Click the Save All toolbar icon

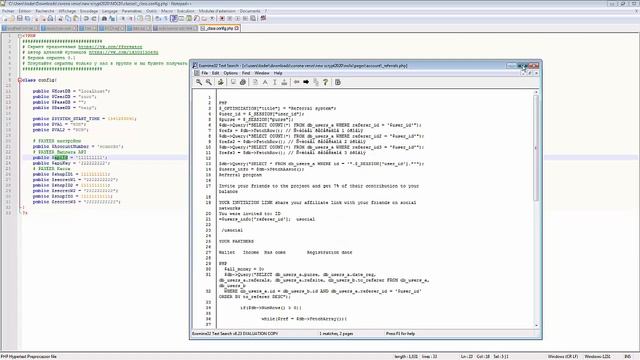coord(27,18)
